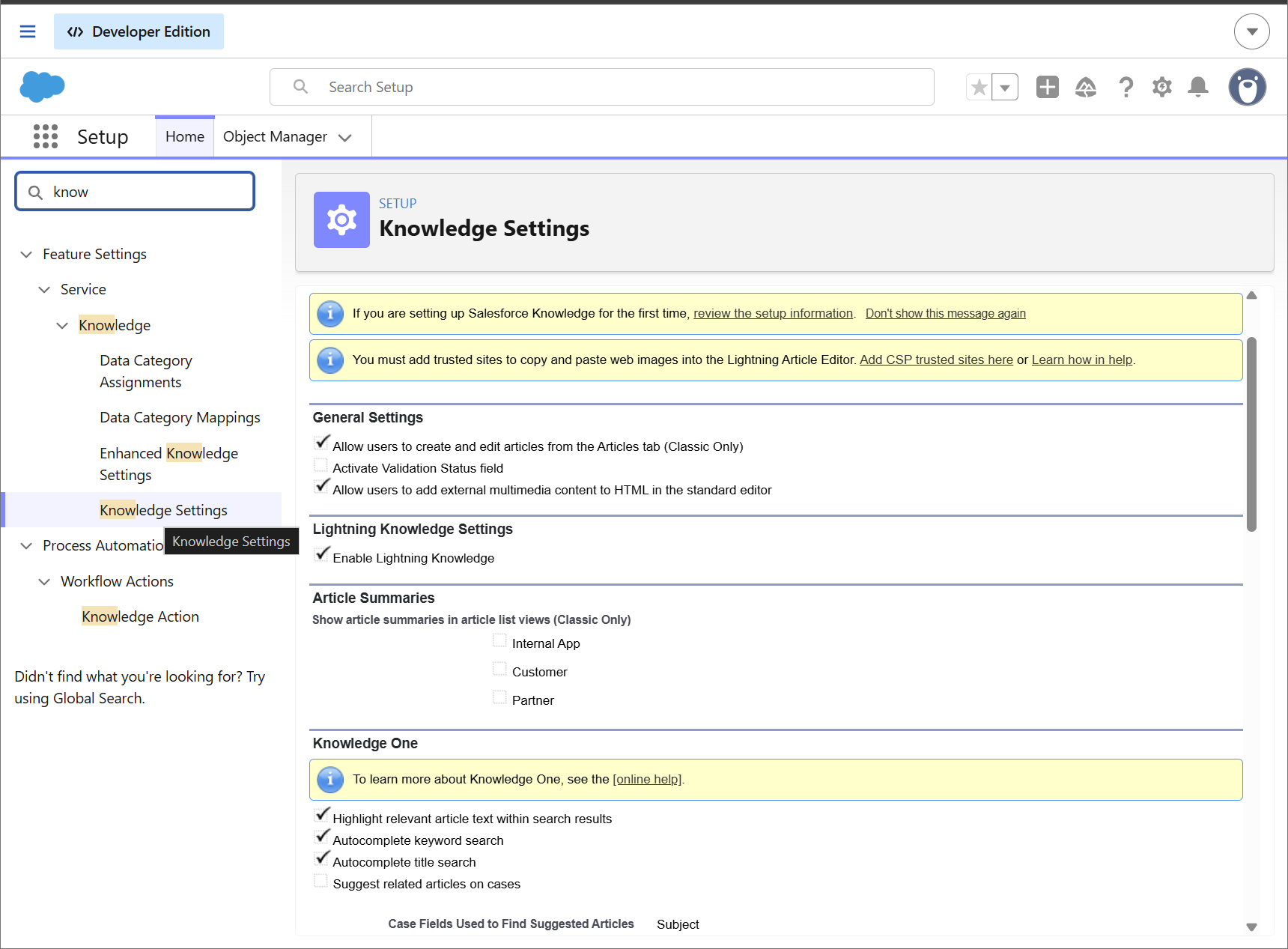Collapse the Process Automation section
Image resolution: width=1288 pixels, height=949 pixels.
[26, 545]
